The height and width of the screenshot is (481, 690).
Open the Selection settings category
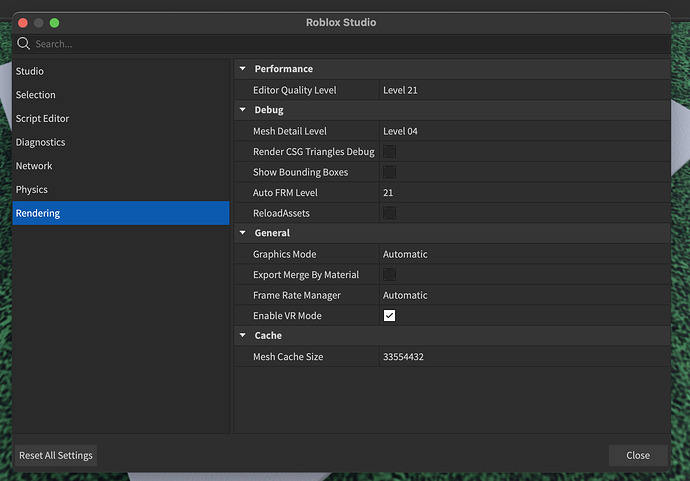[x=121, y=95]
